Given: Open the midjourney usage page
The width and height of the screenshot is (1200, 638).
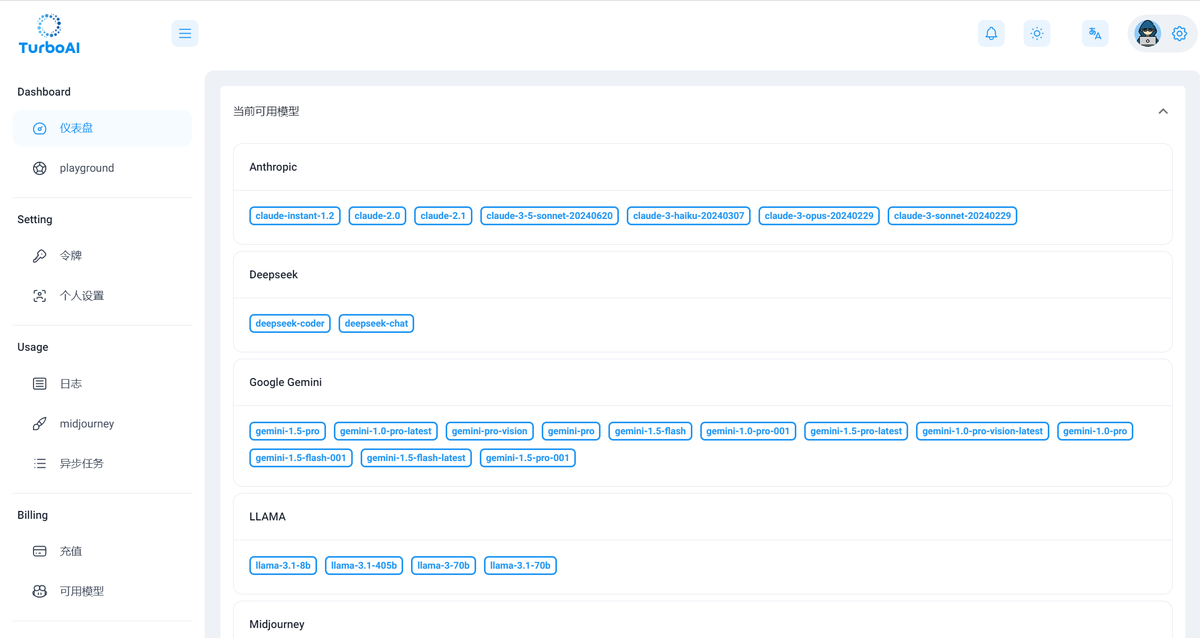Looking at the screenshot, I should 102,424.
